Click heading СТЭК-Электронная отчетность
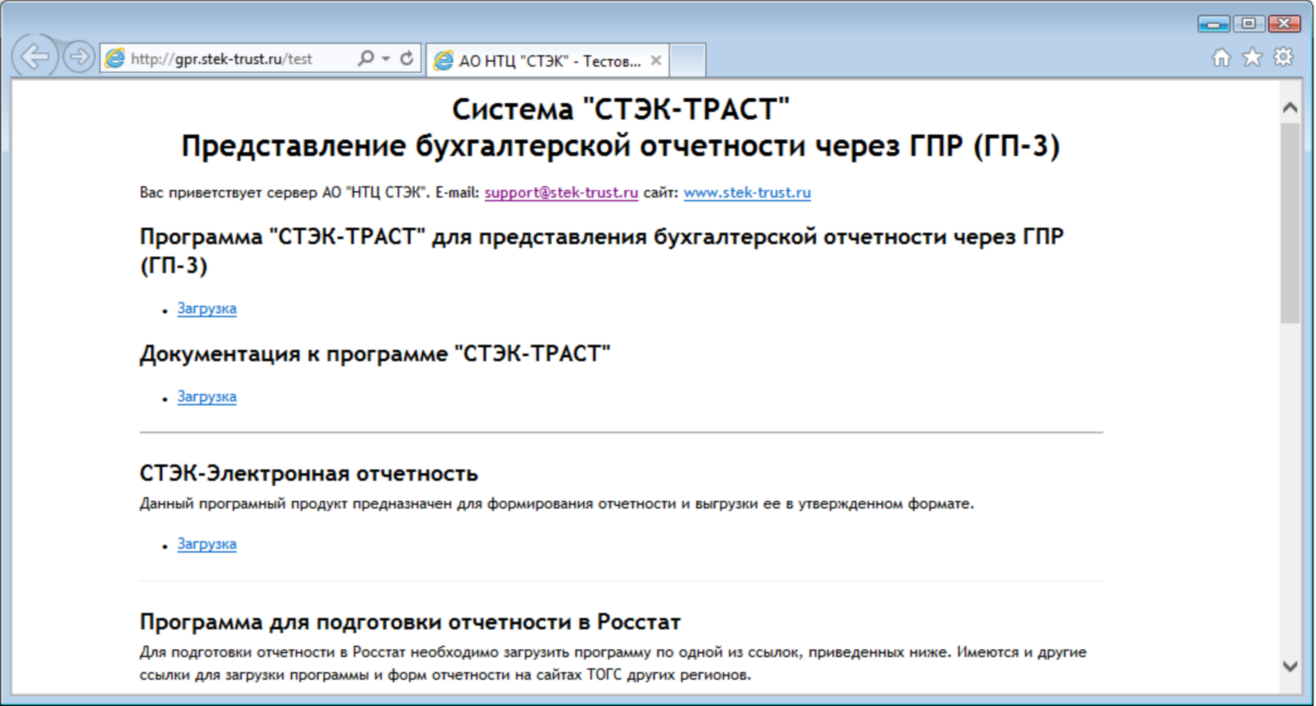 pos(309,473)
